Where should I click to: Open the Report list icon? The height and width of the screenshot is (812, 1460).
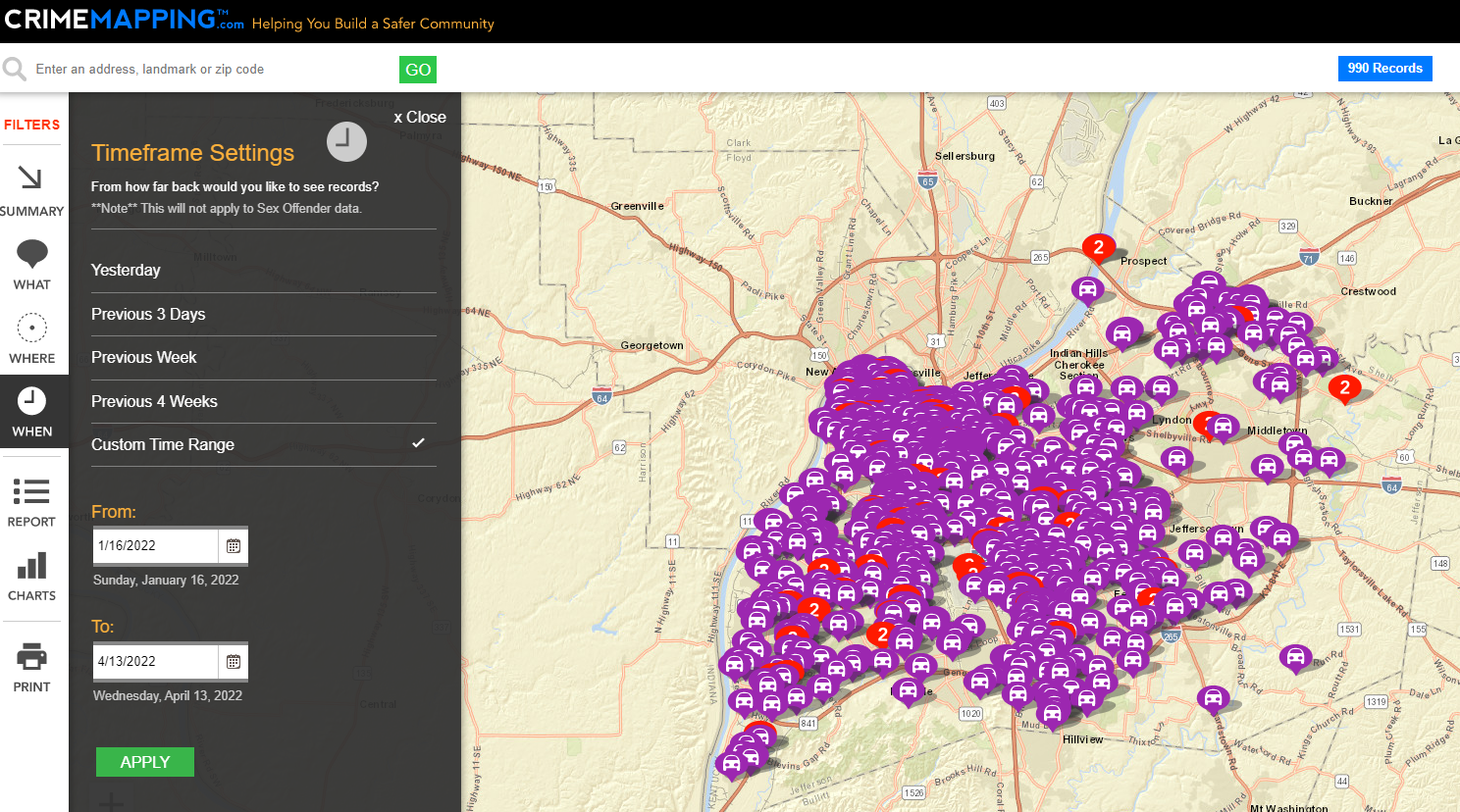point(31,491)
